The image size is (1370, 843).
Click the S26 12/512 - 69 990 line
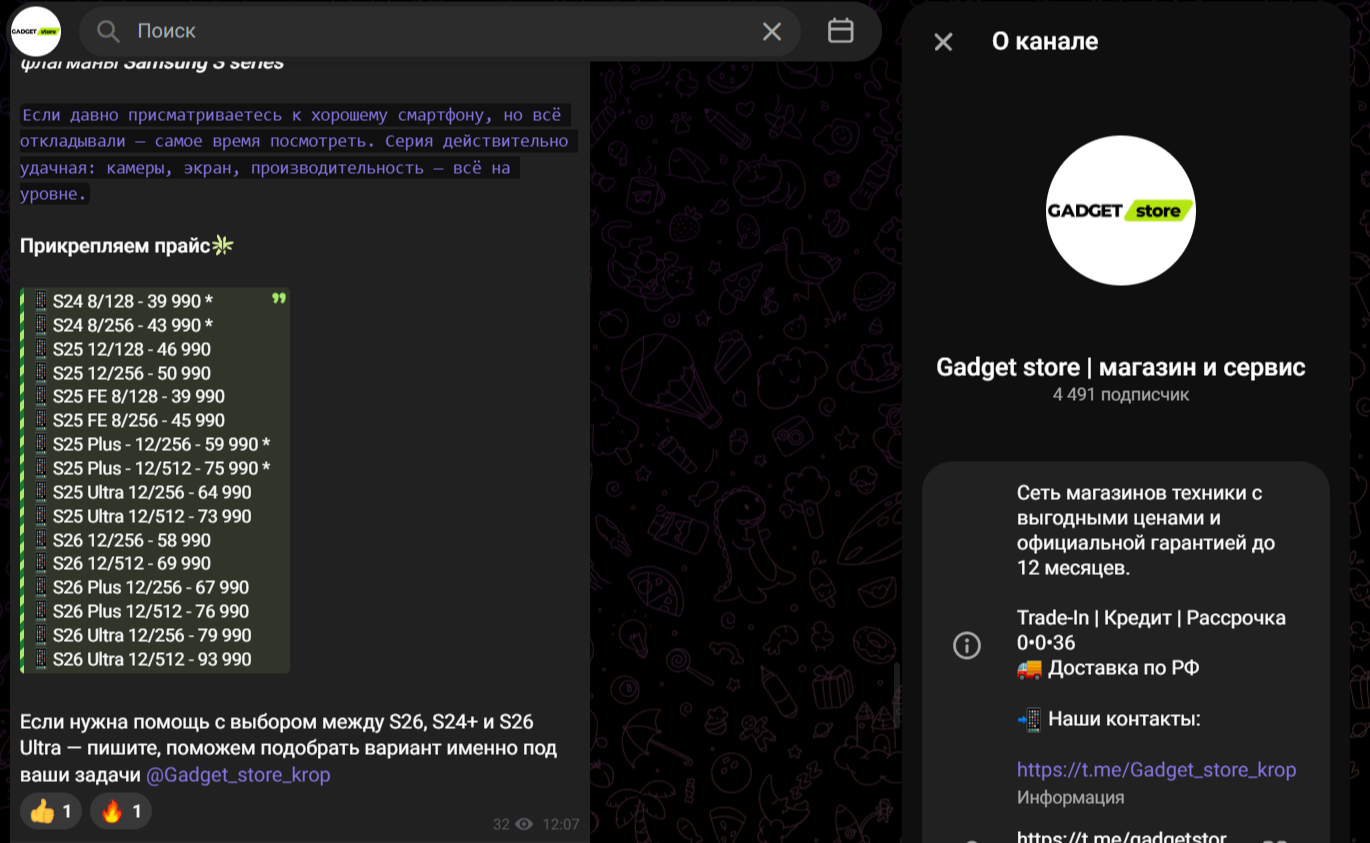(122, 563)
